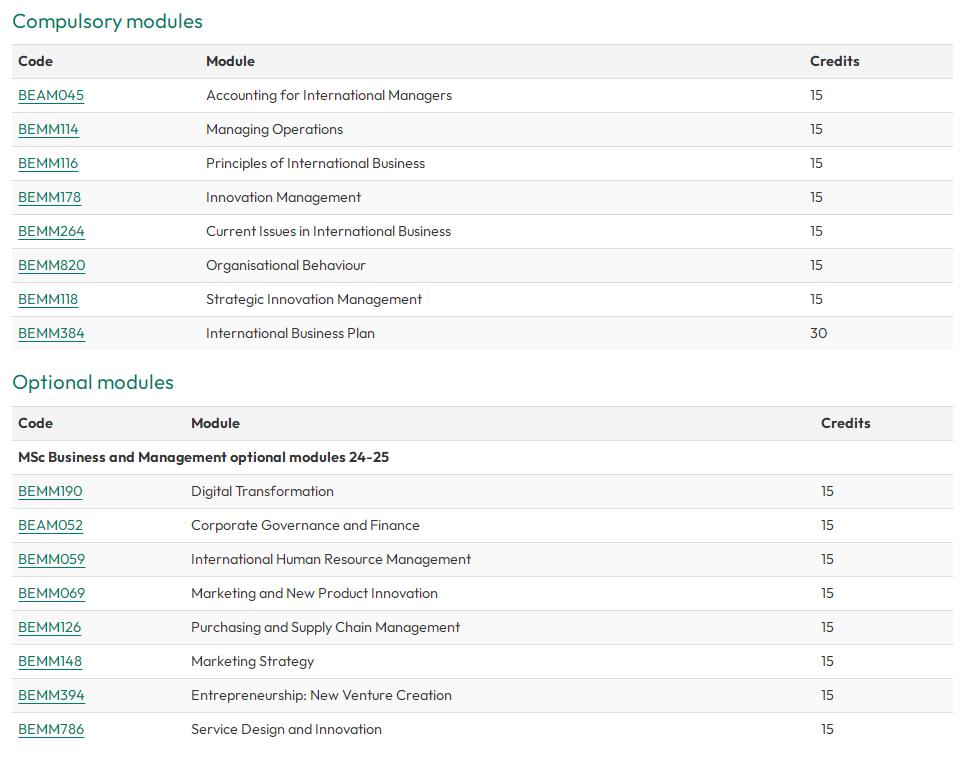Image resolution: width=965 pixels, height=761 pixels.
Task: Open the BEMM394 module link
Action: click(51, 695)
